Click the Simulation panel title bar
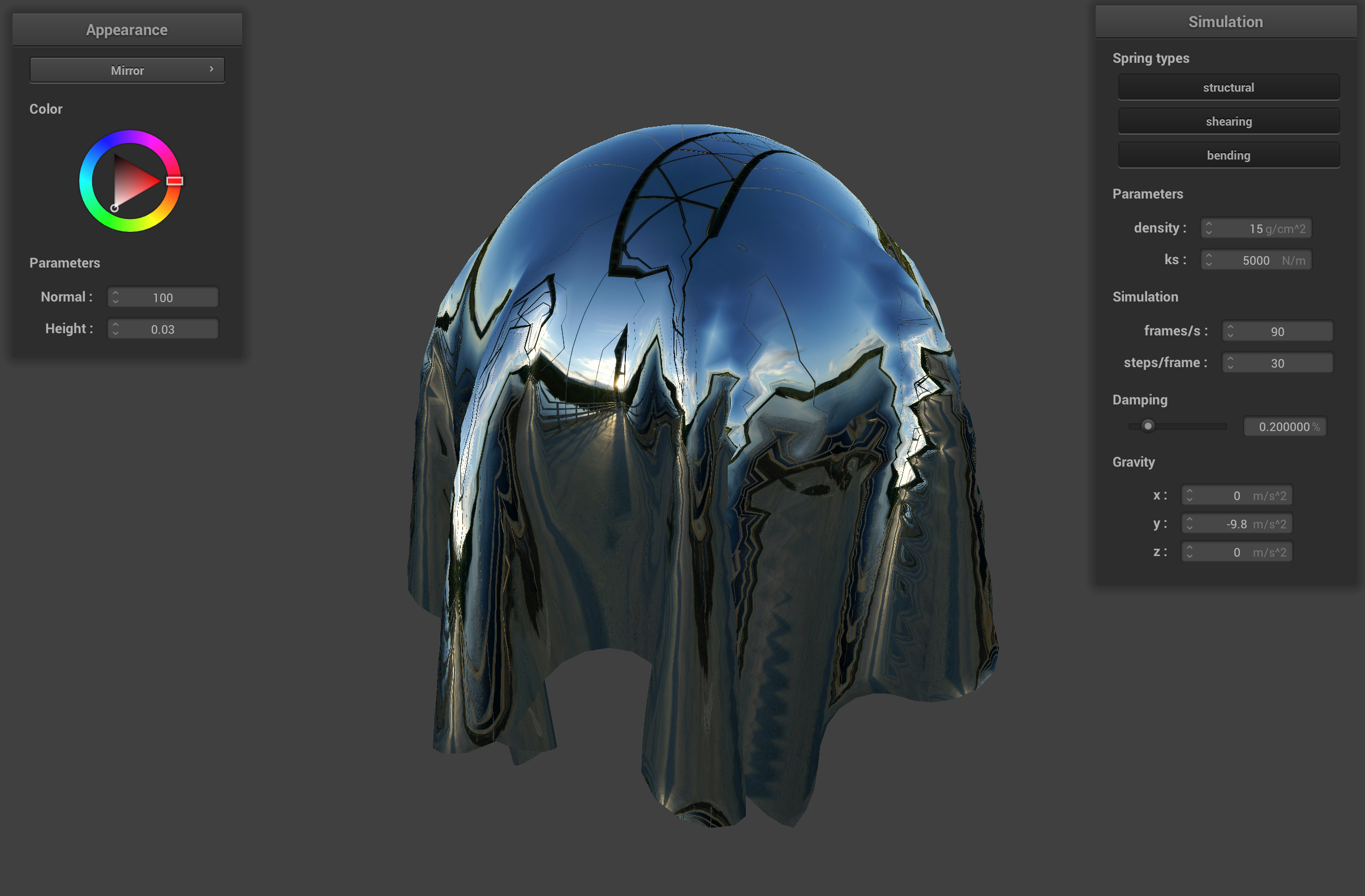Viewport: 1365px width, 896px height. (1225, 22)
